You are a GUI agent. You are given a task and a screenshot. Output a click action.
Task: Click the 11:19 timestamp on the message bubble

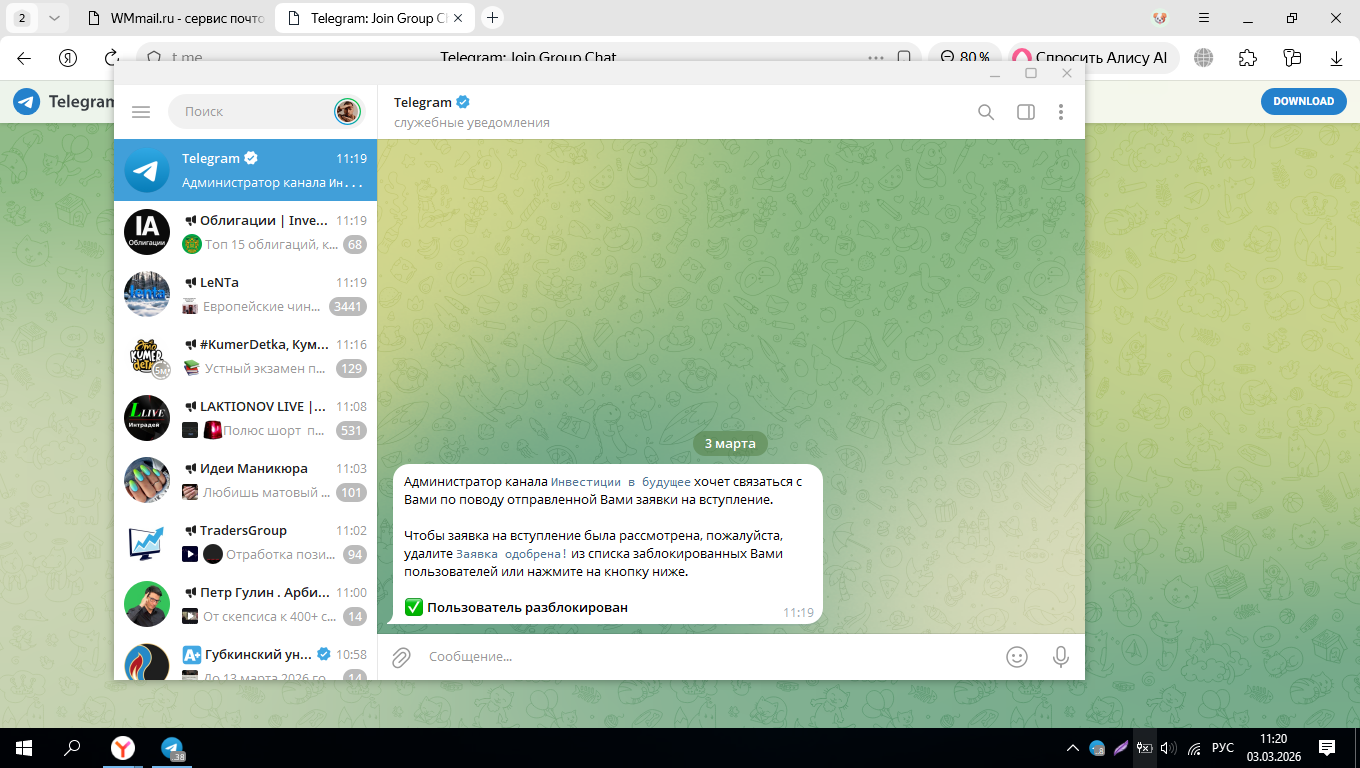[x=798, y=613]
